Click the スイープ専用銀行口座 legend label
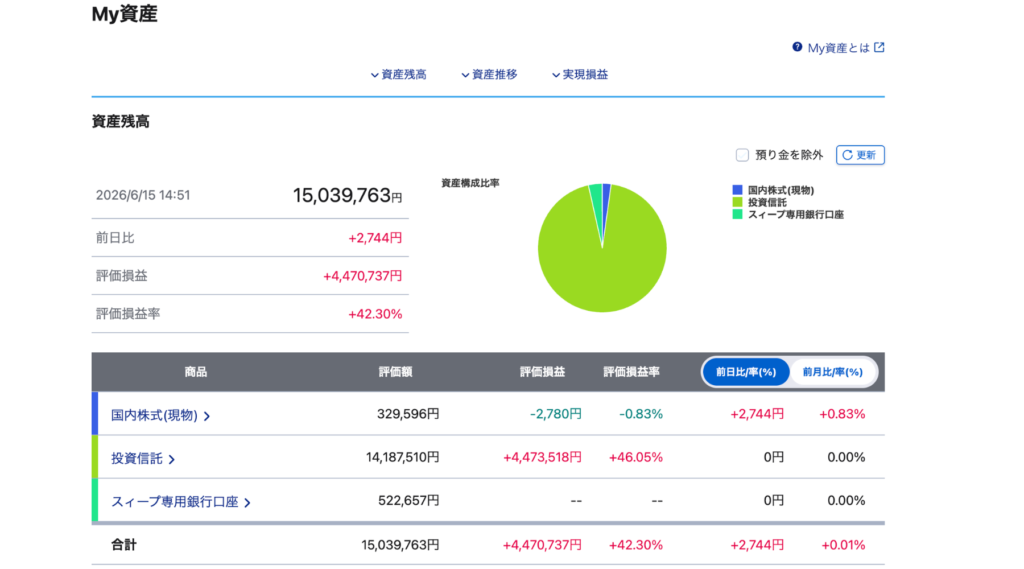This screenshot has width=1024, height=569. 795,214
